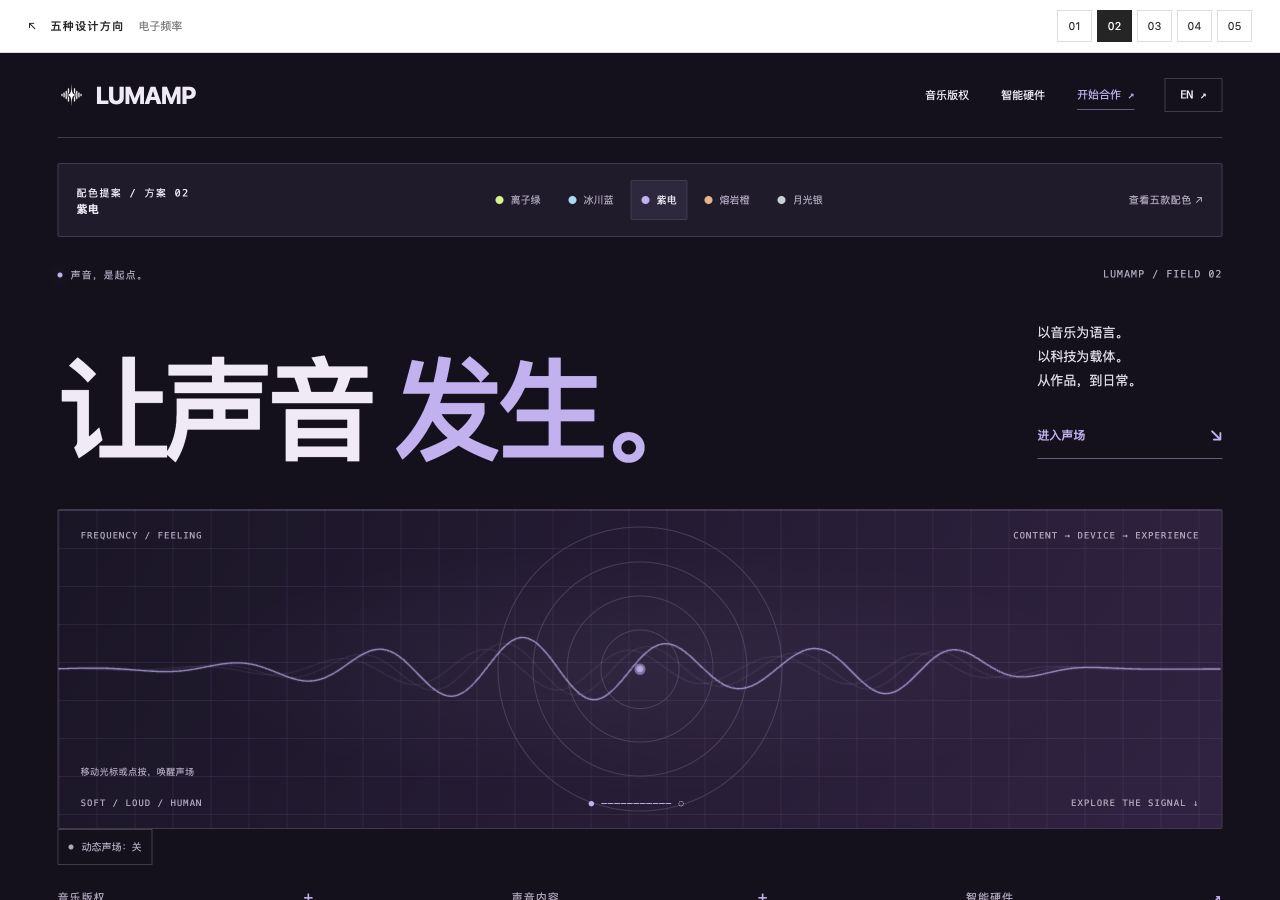Click the back arrow beside 五种设计方向
The image size is (1280, 900).
click(32, 26)
